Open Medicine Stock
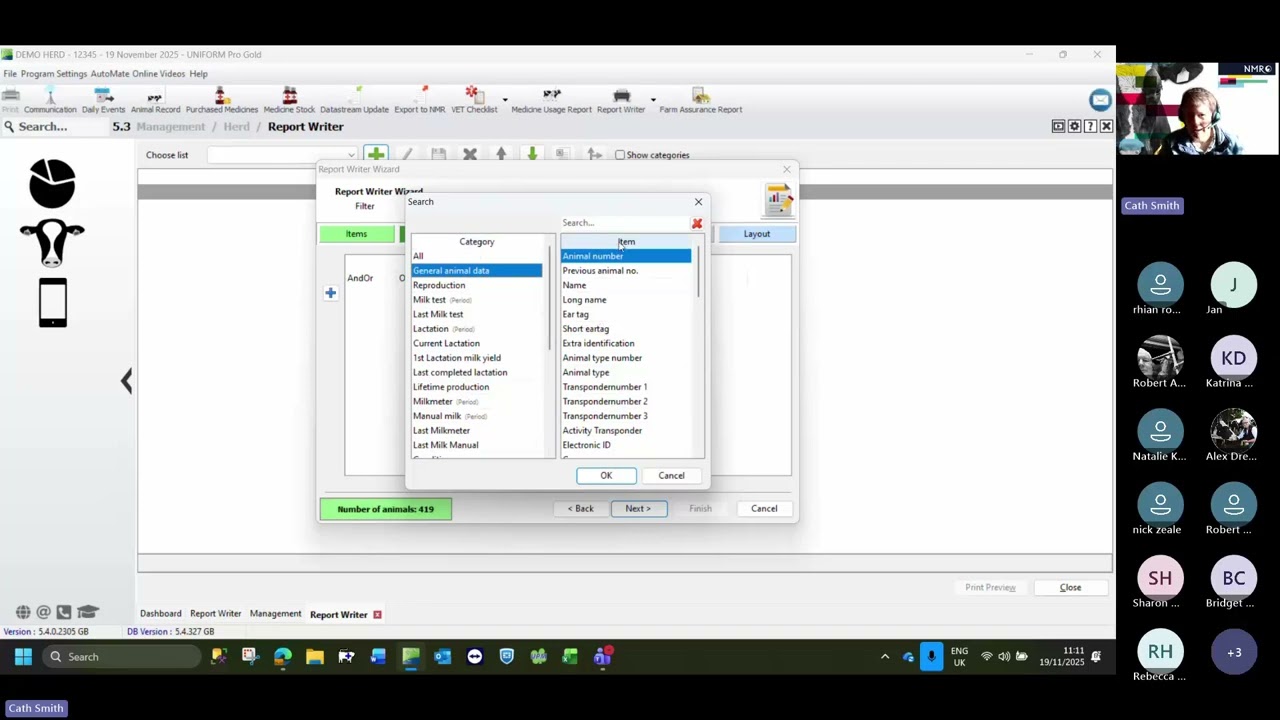This screenshot has height=720, width=1280. point(289,101)
